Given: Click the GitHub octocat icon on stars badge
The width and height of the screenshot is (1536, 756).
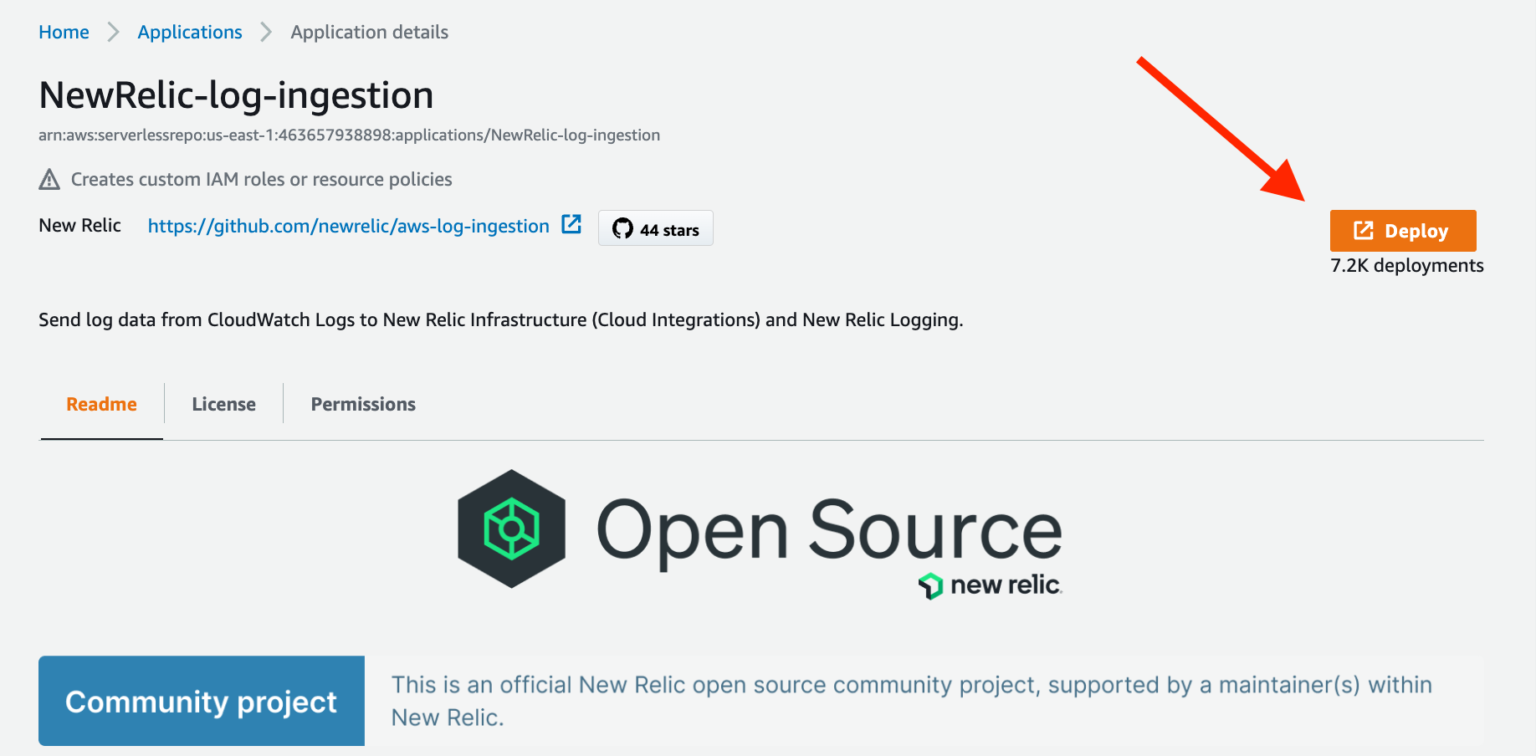Looking at the screenshot, I should [623, 228].
